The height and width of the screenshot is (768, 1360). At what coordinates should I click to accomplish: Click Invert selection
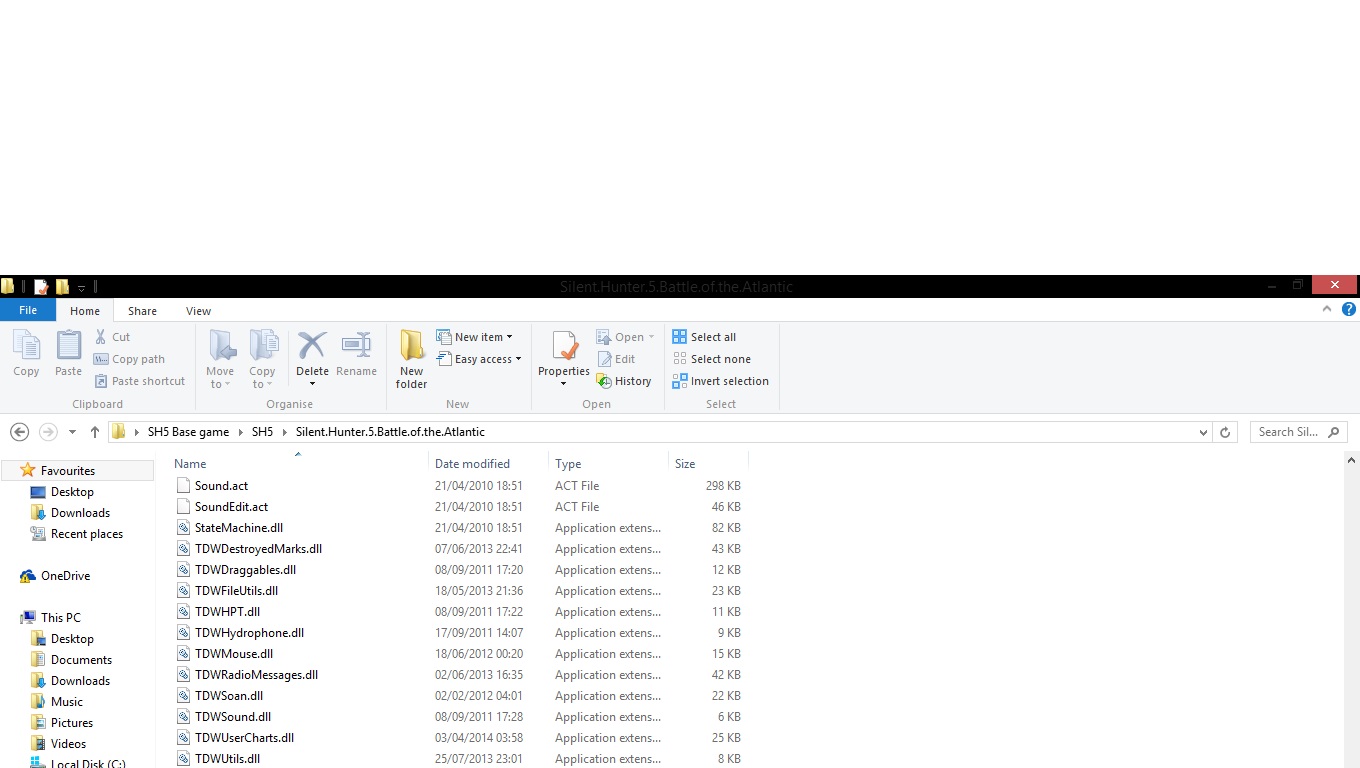click(721, 381)
